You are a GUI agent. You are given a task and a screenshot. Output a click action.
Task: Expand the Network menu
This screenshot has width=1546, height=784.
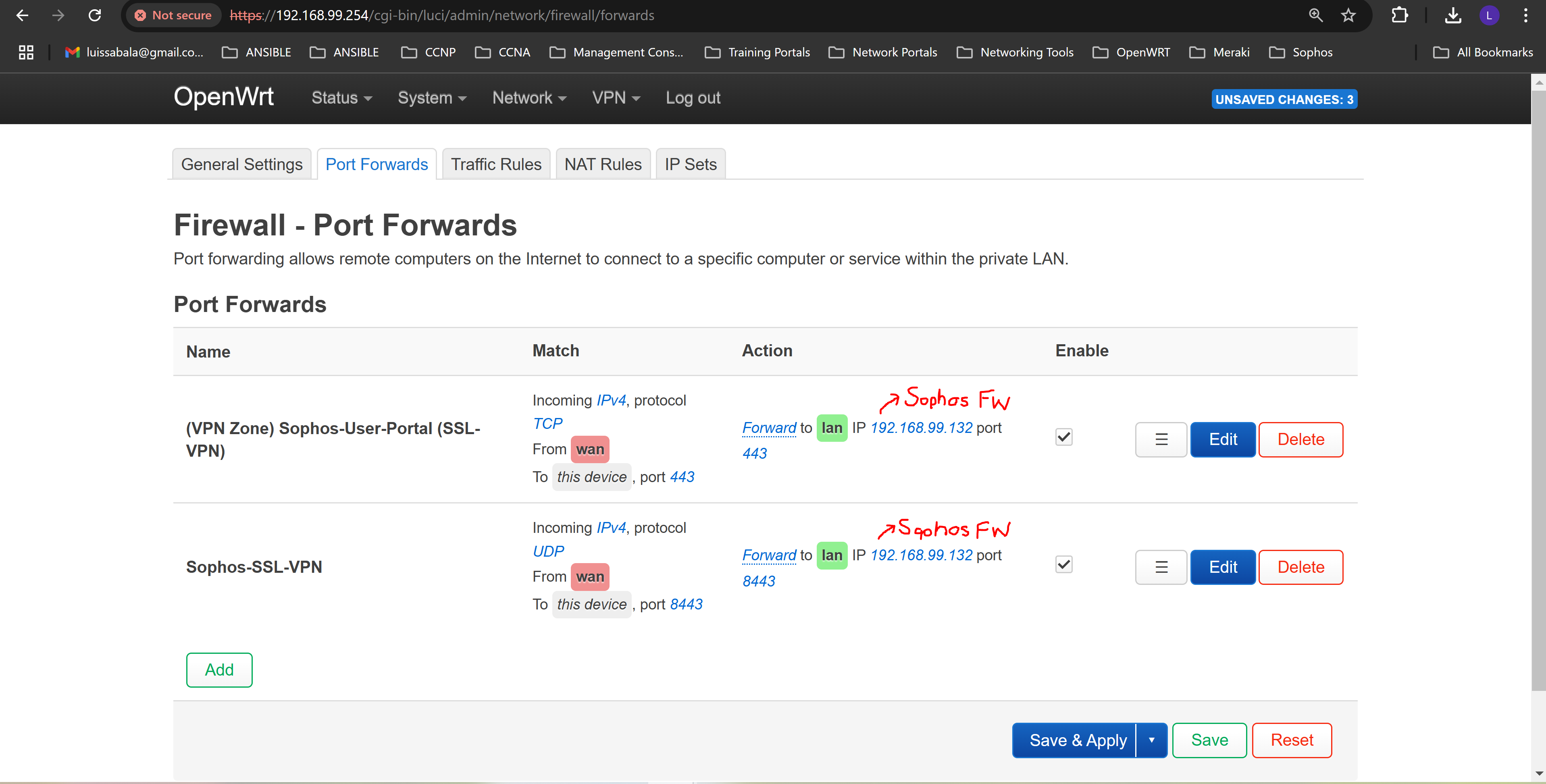click(x=529, y=98)
